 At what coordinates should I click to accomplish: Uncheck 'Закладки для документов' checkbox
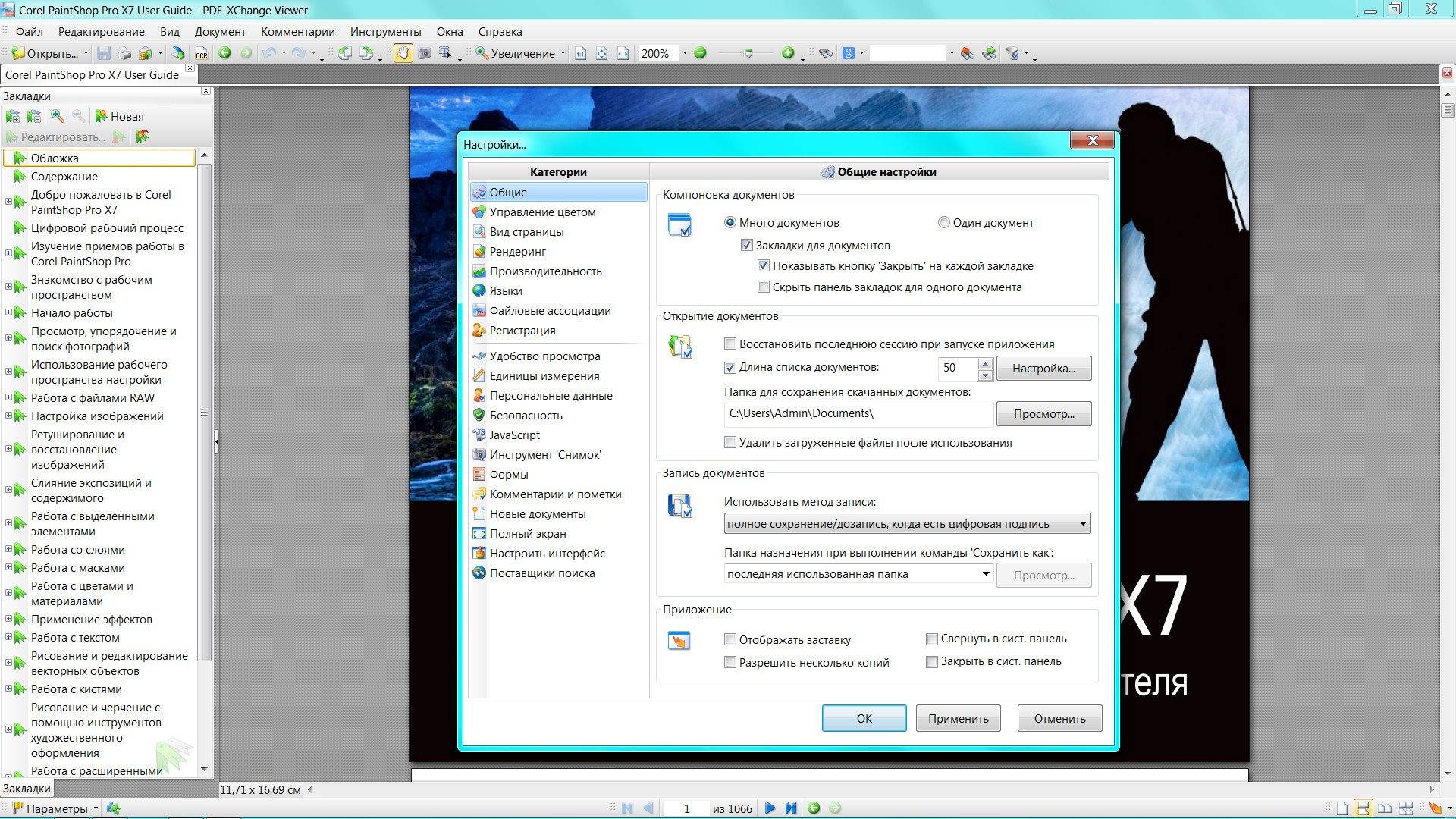[746, 245]
